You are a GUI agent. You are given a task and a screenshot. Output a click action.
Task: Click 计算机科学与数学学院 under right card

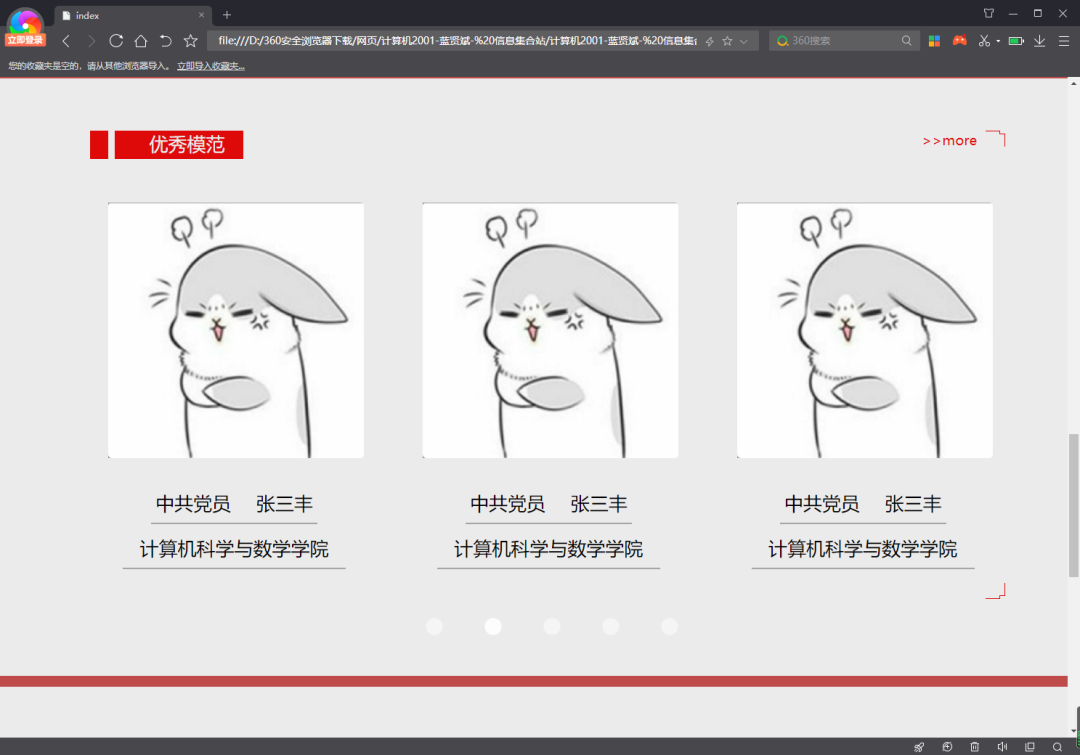coord(863,549)
